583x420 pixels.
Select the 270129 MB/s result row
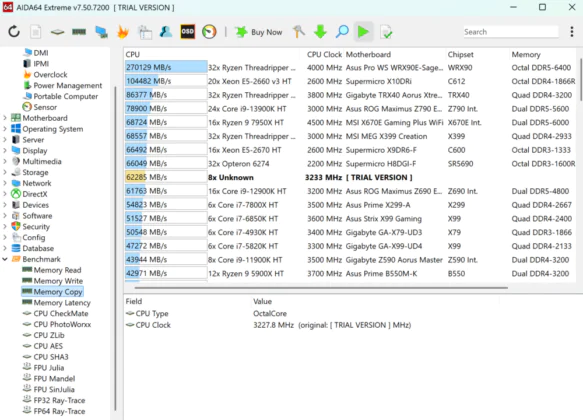[x=350, y=68]
